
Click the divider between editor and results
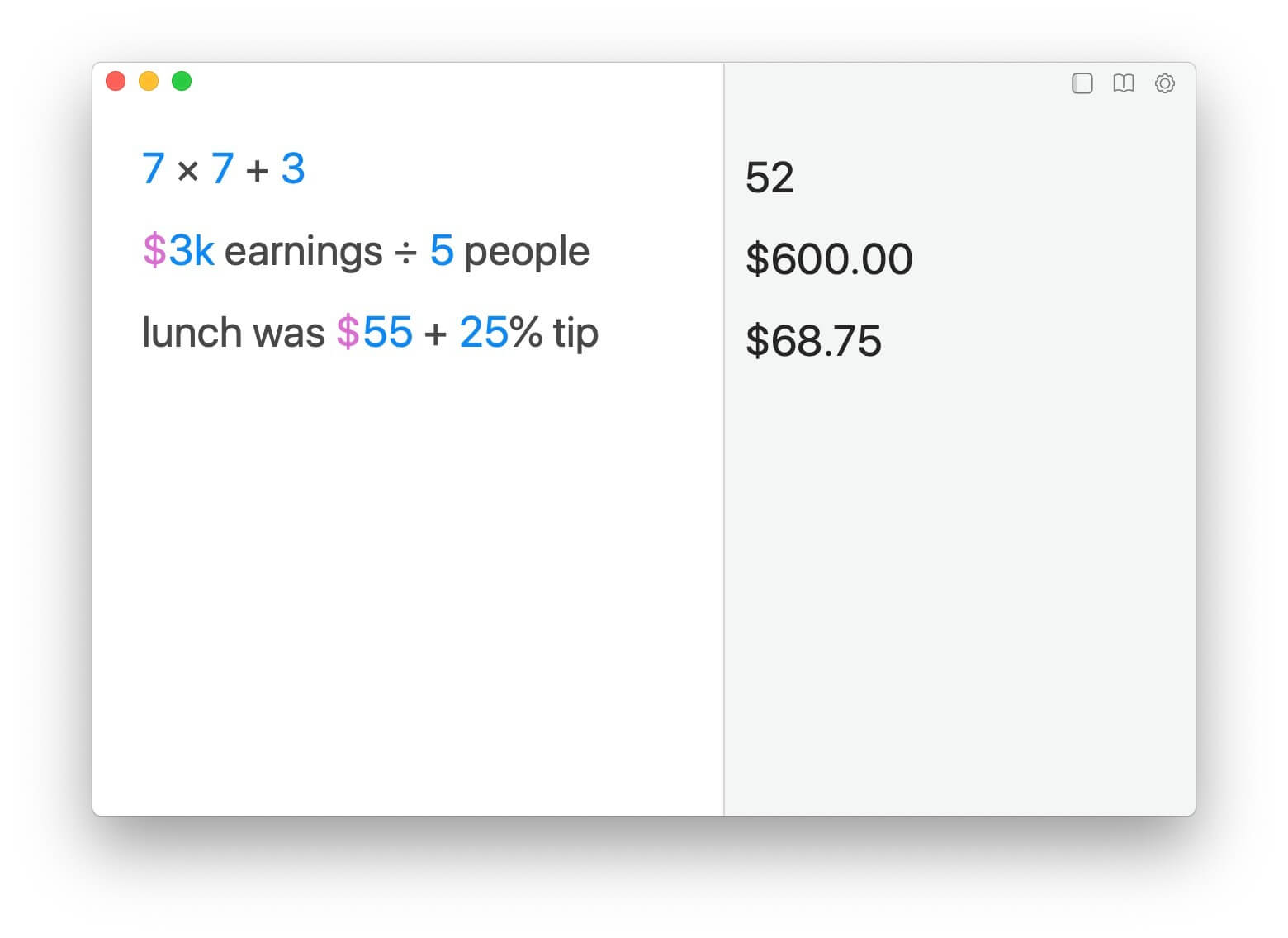pos(724,438)
